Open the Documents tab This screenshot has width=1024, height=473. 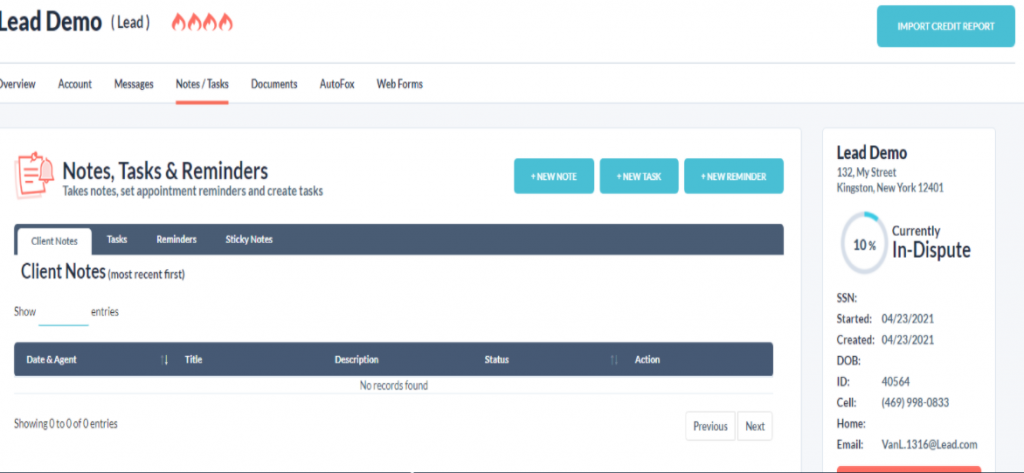tap(274, 84)
